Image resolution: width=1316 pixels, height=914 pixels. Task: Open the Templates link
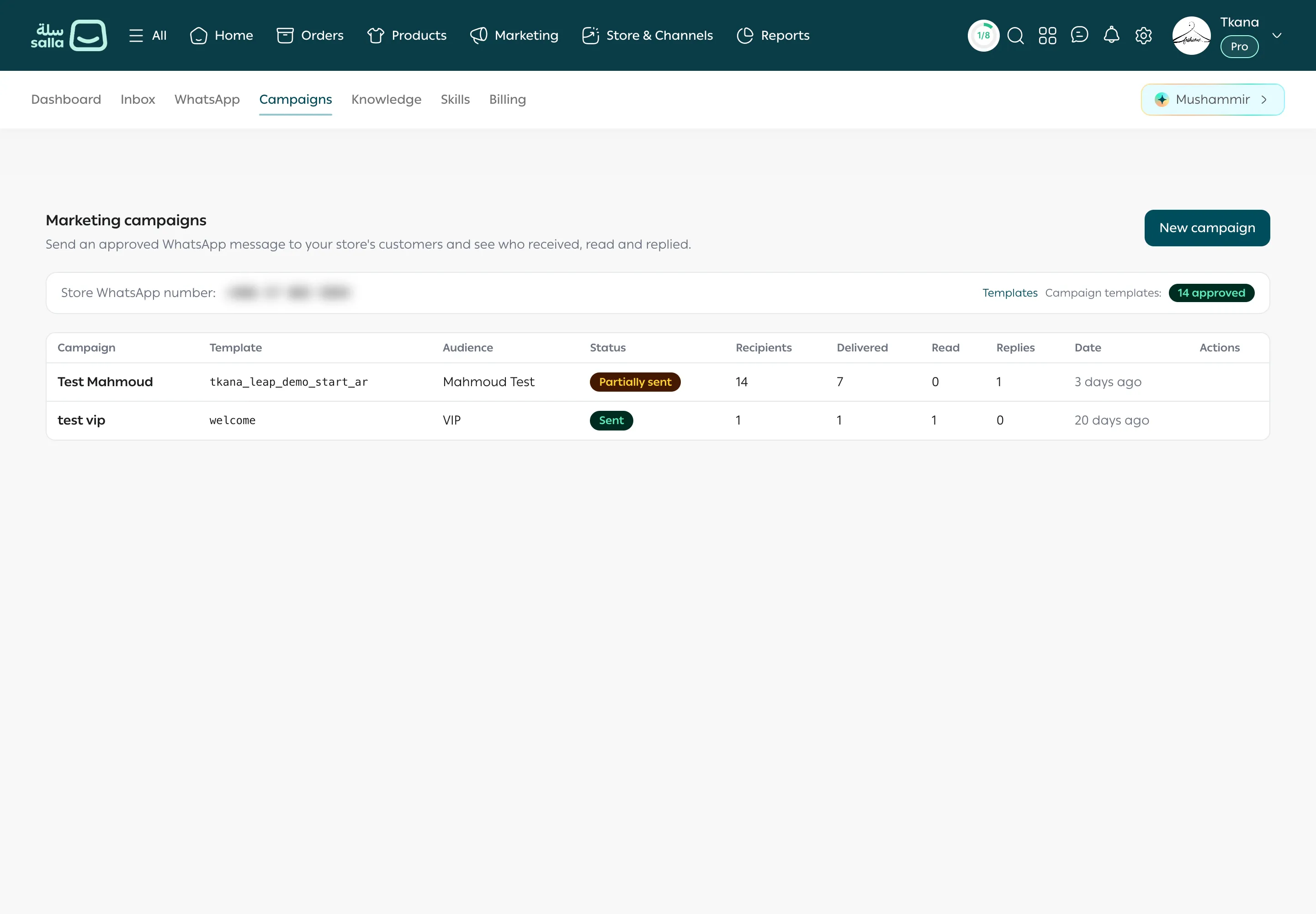click(x=1010, y=292)
